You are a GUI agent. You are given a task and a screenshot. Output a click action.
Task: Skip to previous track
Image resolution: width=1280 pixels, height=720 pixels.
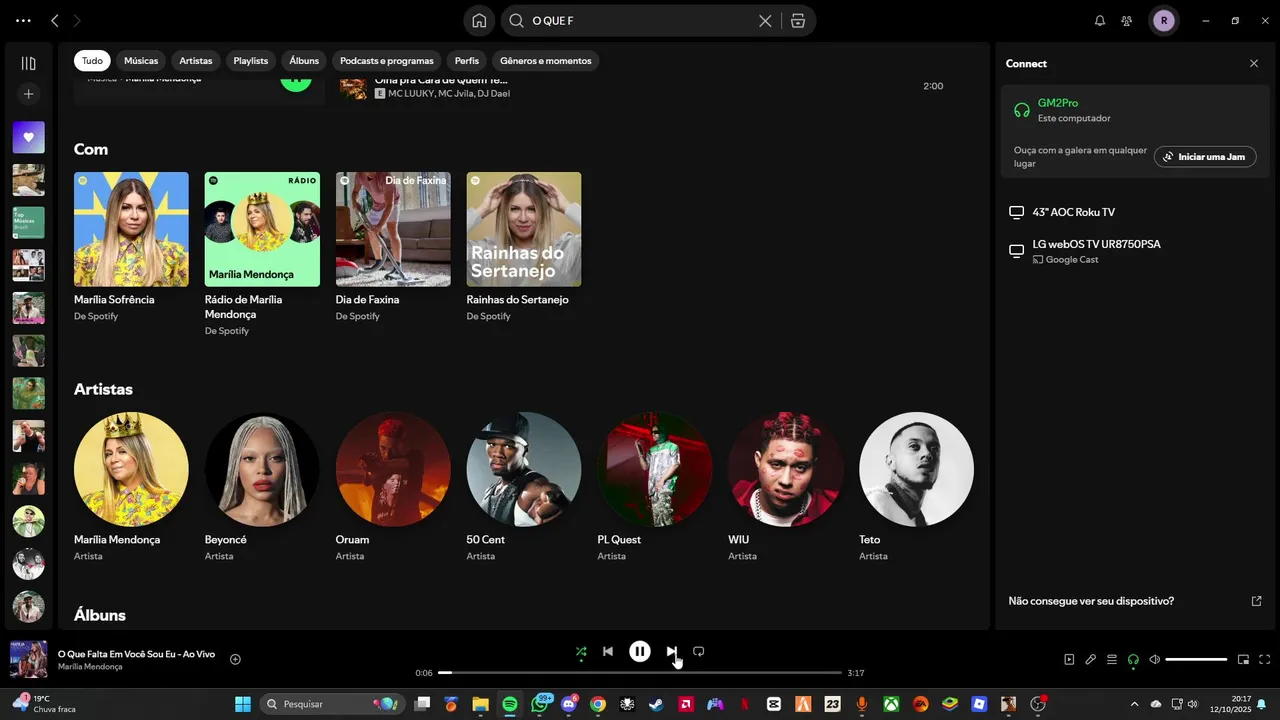pos(608,652)
